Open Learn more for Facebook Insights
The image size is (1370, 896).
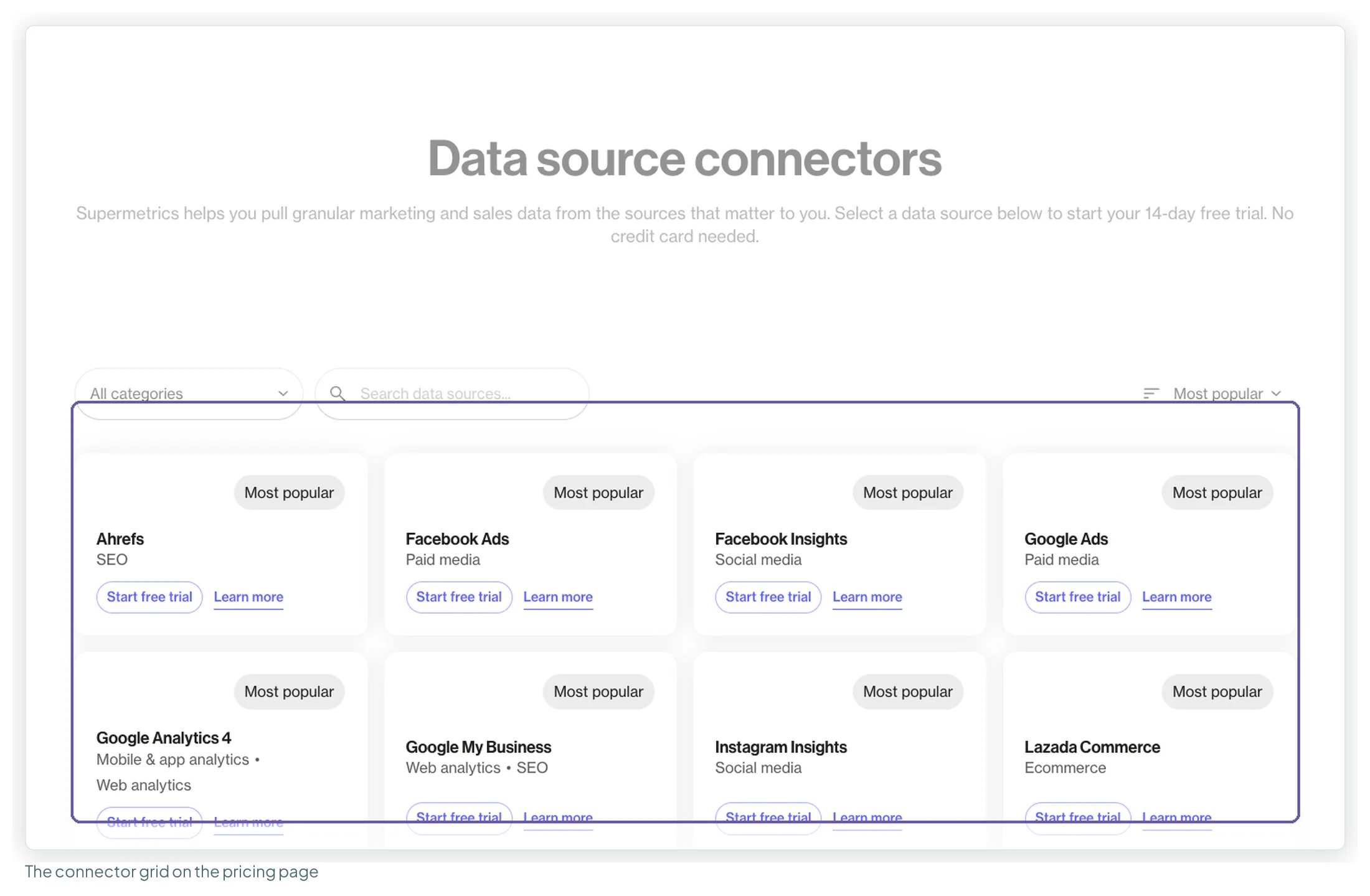tap(867, 597)
